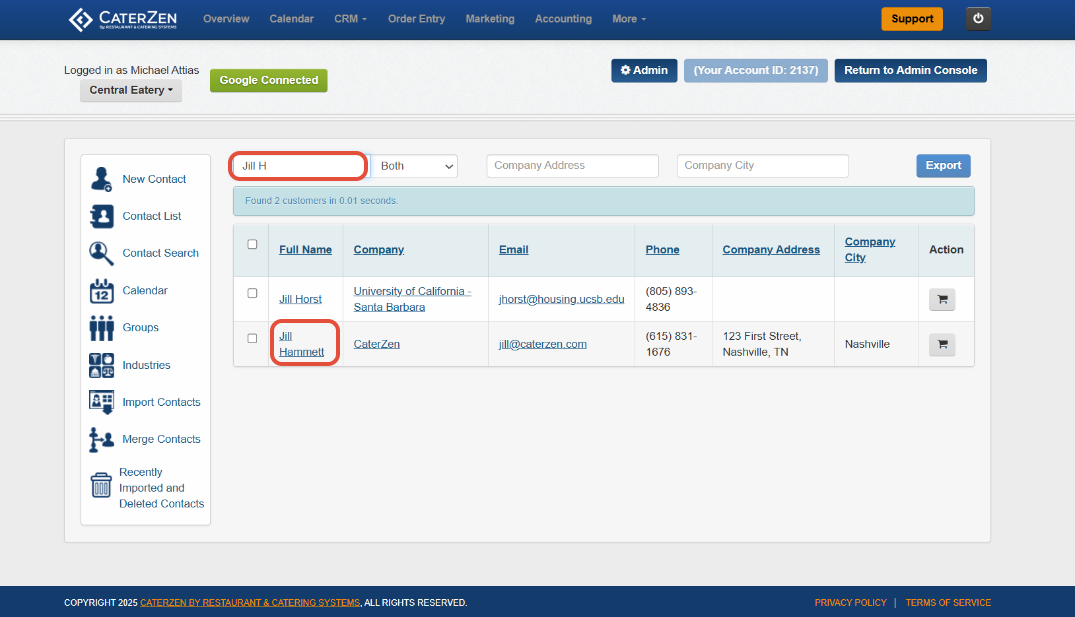The image size is (1075, 617).
Task: Click the cart icon for Jill Horst
Action: (942, 300)
